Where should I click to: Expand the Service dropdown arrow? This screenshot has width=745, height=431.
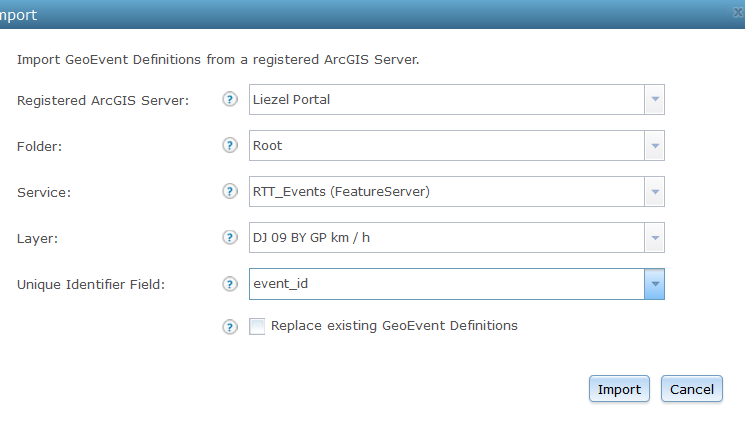[654, 192]
